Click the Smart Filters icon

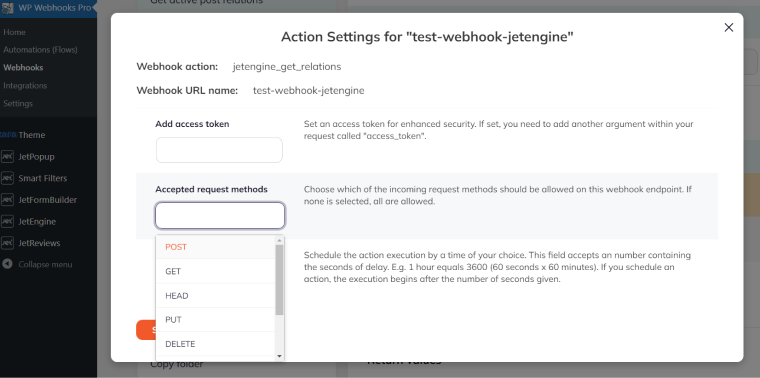[7, 178]
